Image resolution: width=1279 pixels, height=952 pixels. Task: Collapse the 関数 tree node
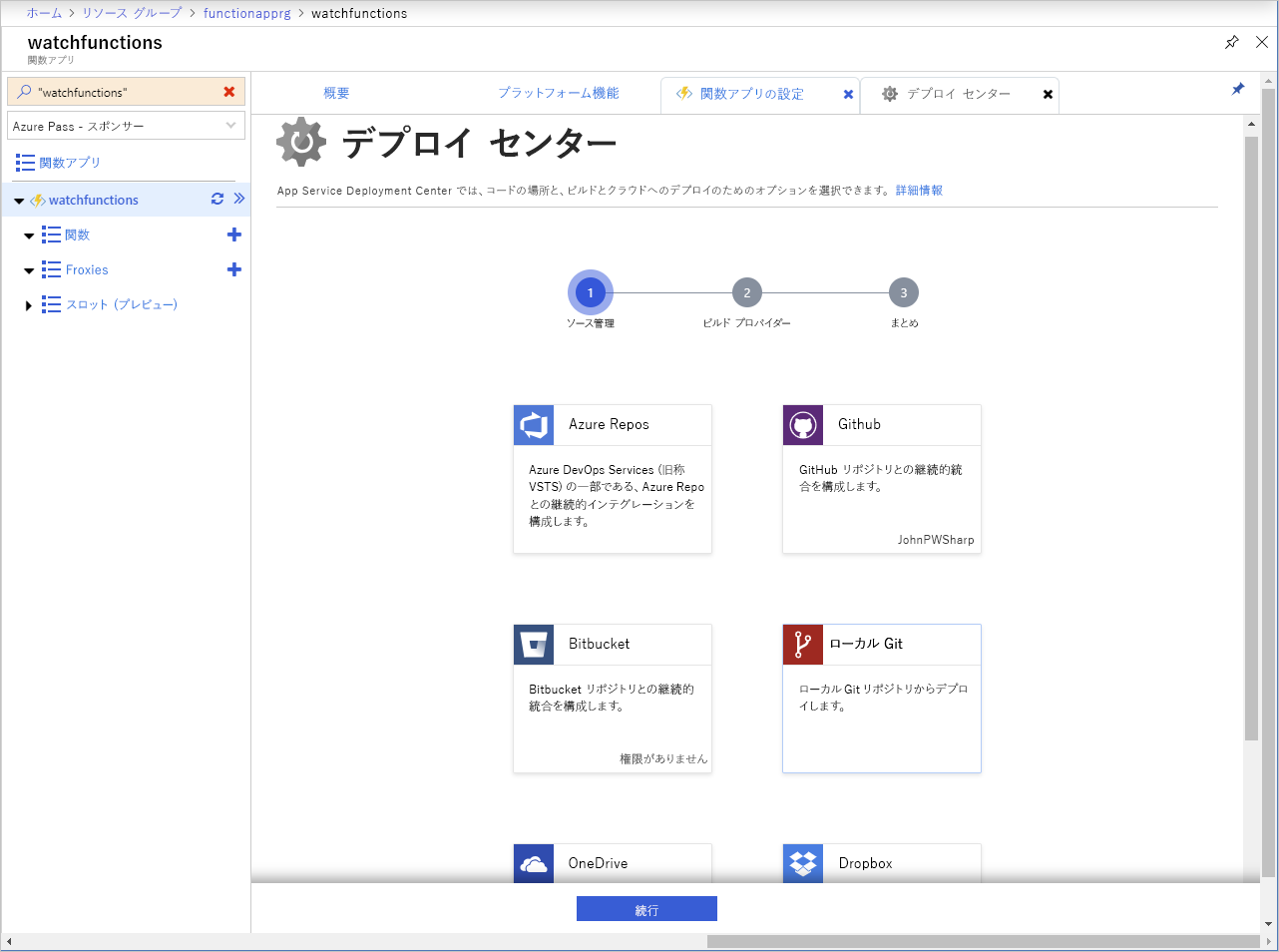[29, 237]
